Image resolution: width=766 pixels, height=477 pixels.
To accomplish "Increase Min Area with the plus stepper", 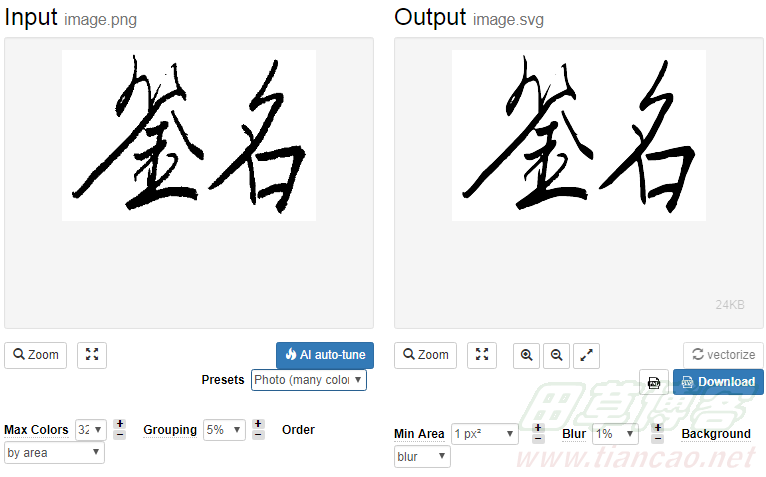I will pyautogui.click(x=538, y=428).
